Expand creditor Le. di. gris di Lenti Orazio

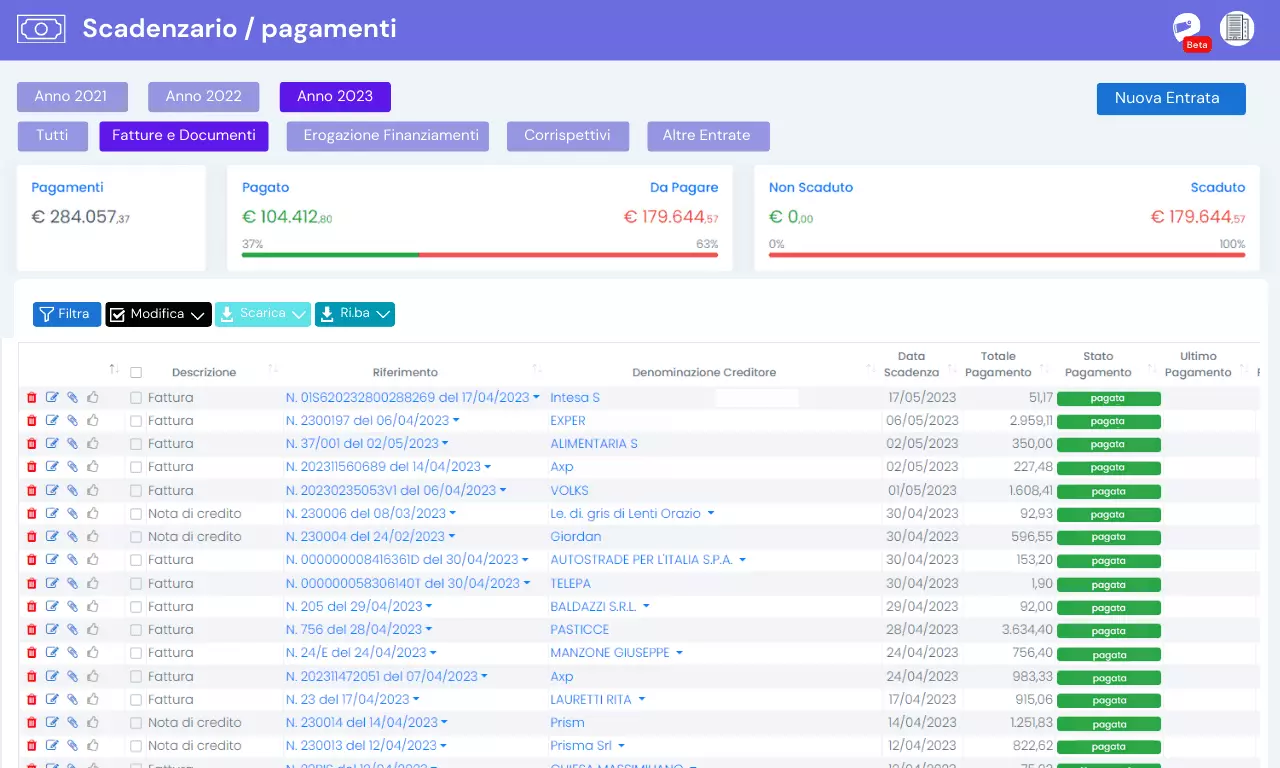[x=711, y=514]
